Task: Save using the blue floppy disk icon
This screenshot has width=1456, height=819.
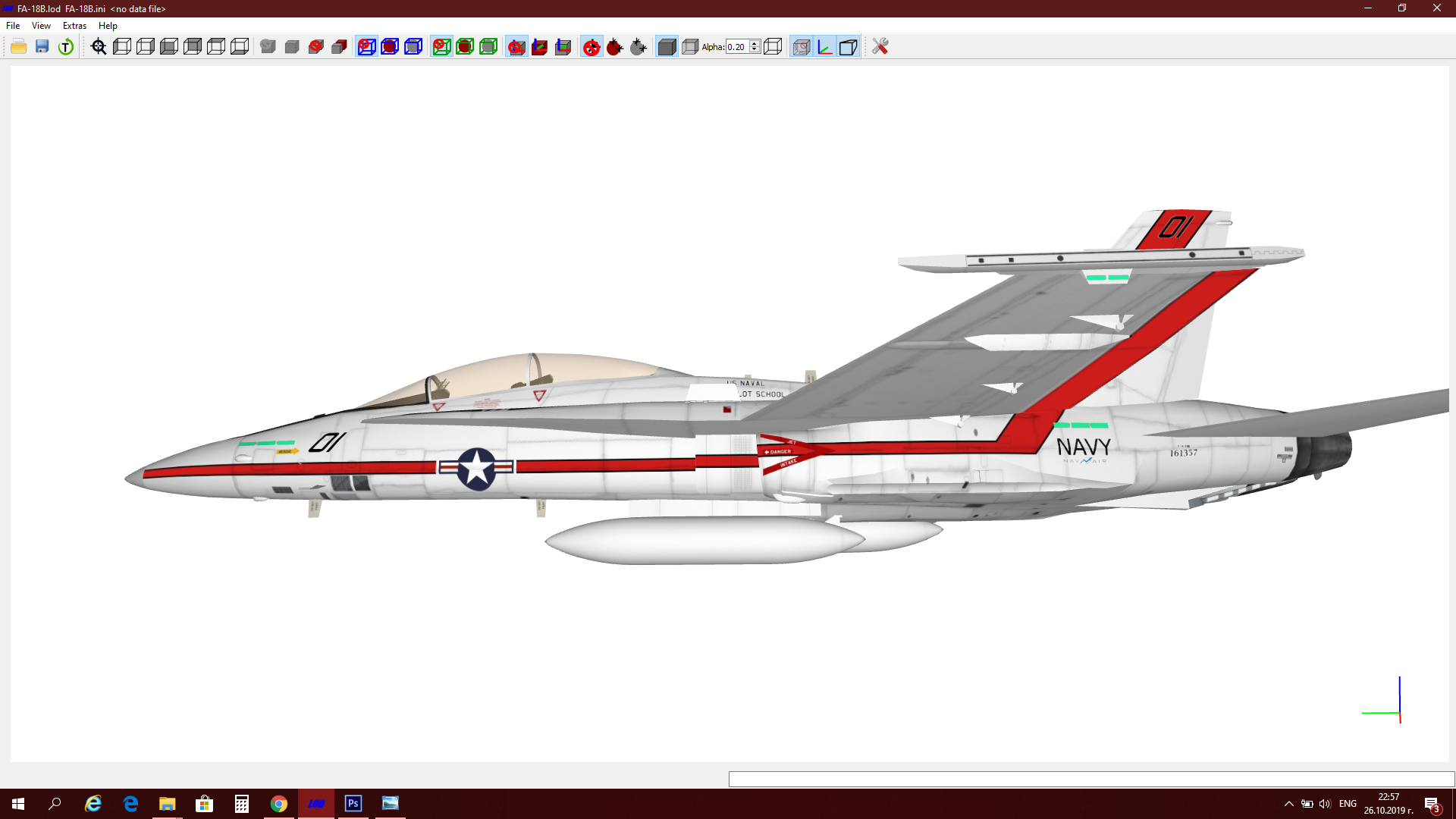Action: point(42,47)
